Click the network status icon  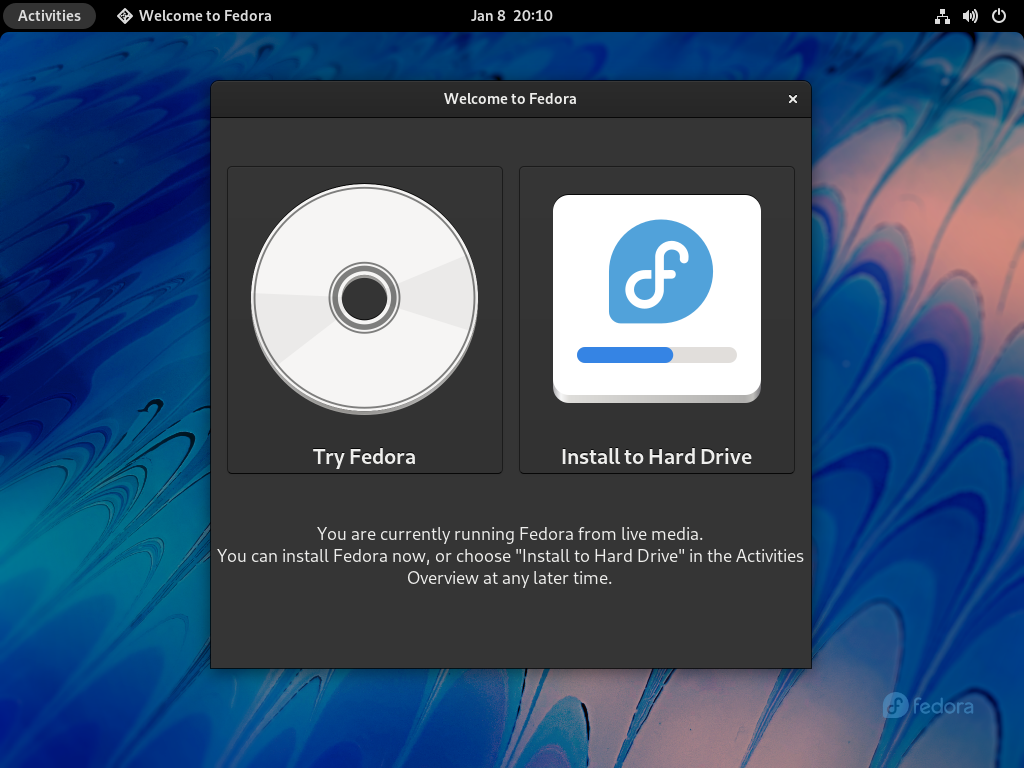[x=942, y=16]
